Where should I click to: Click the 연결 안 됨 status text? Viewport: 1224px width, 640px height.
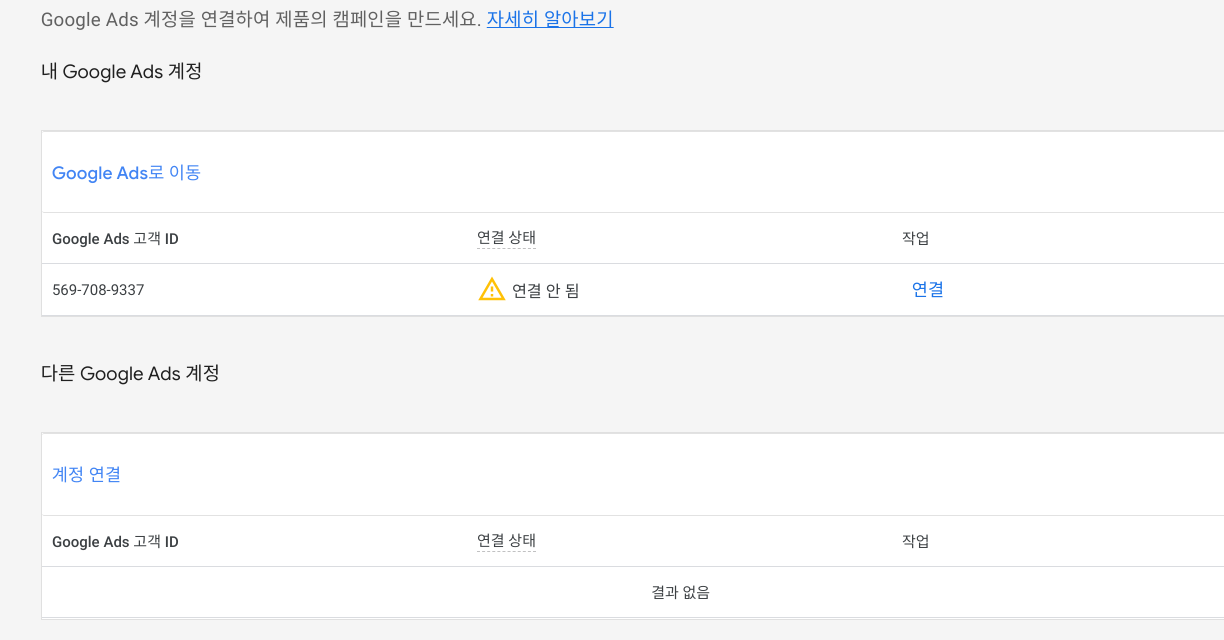coord(546,291)
